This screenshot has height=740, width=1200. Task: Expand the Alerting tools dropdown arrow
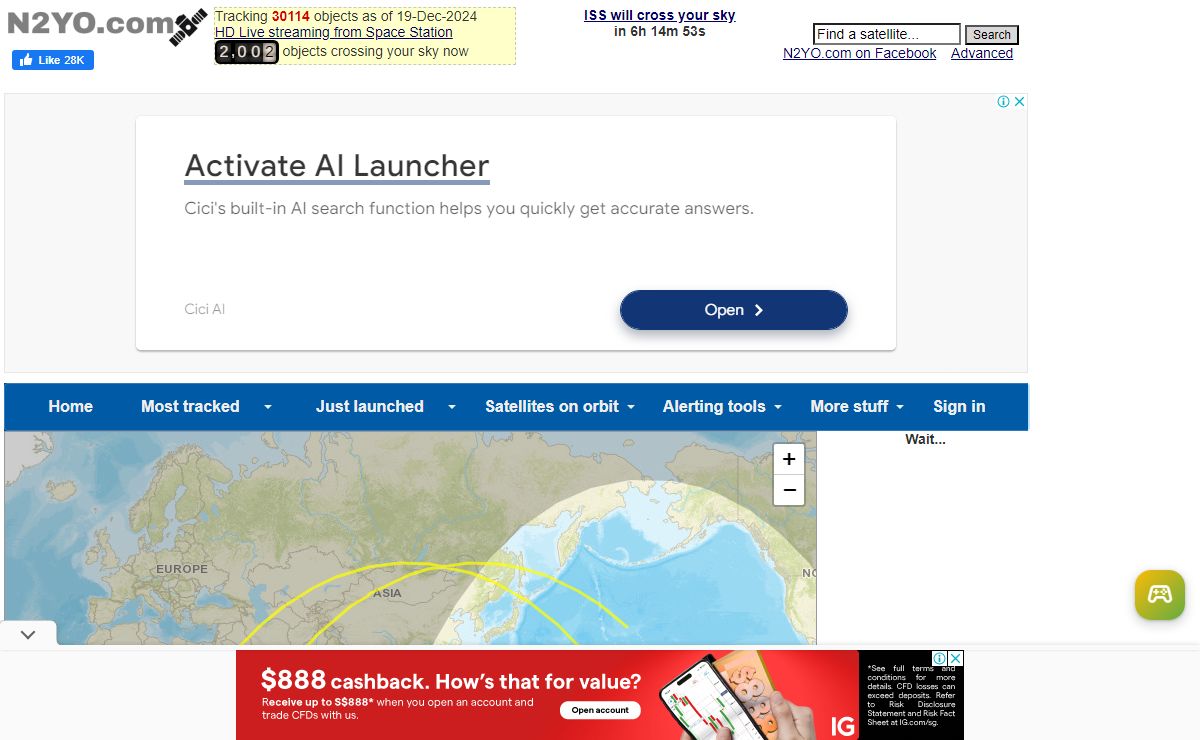click(x=778, y=407)
